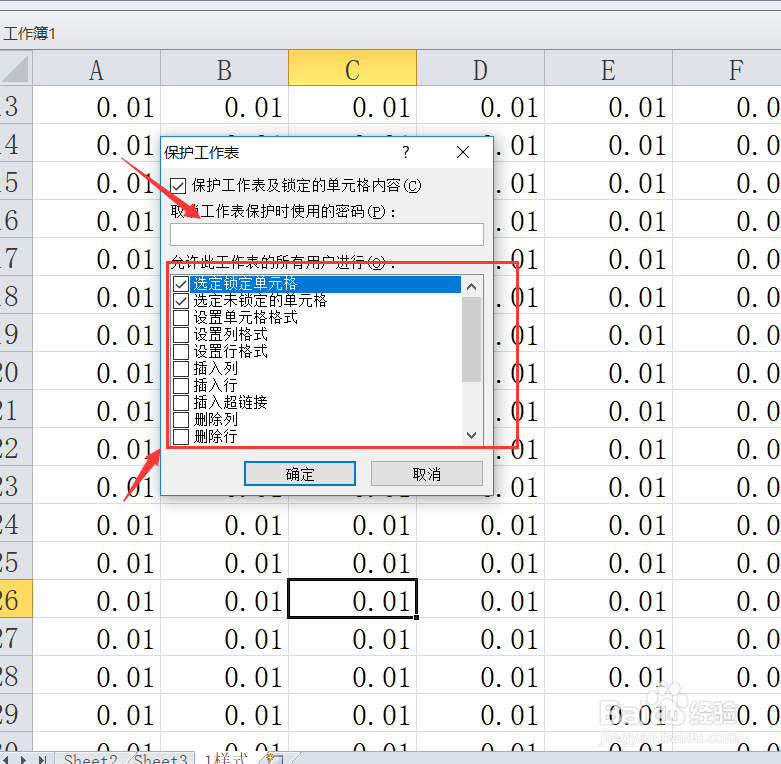Click the 取消 button

point(427,474)
